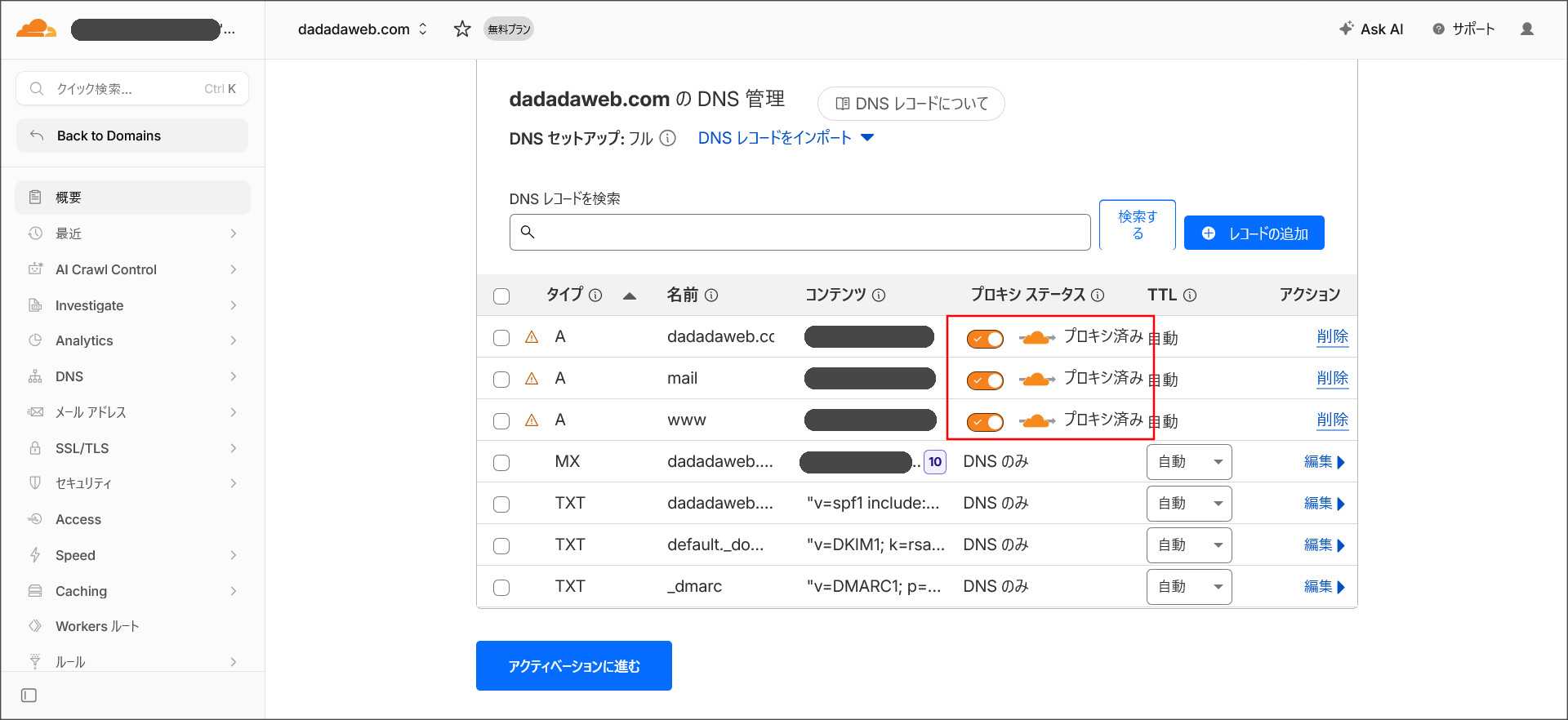
Task: Click the 無料プラン plan badge
Action: pos(509,29)
